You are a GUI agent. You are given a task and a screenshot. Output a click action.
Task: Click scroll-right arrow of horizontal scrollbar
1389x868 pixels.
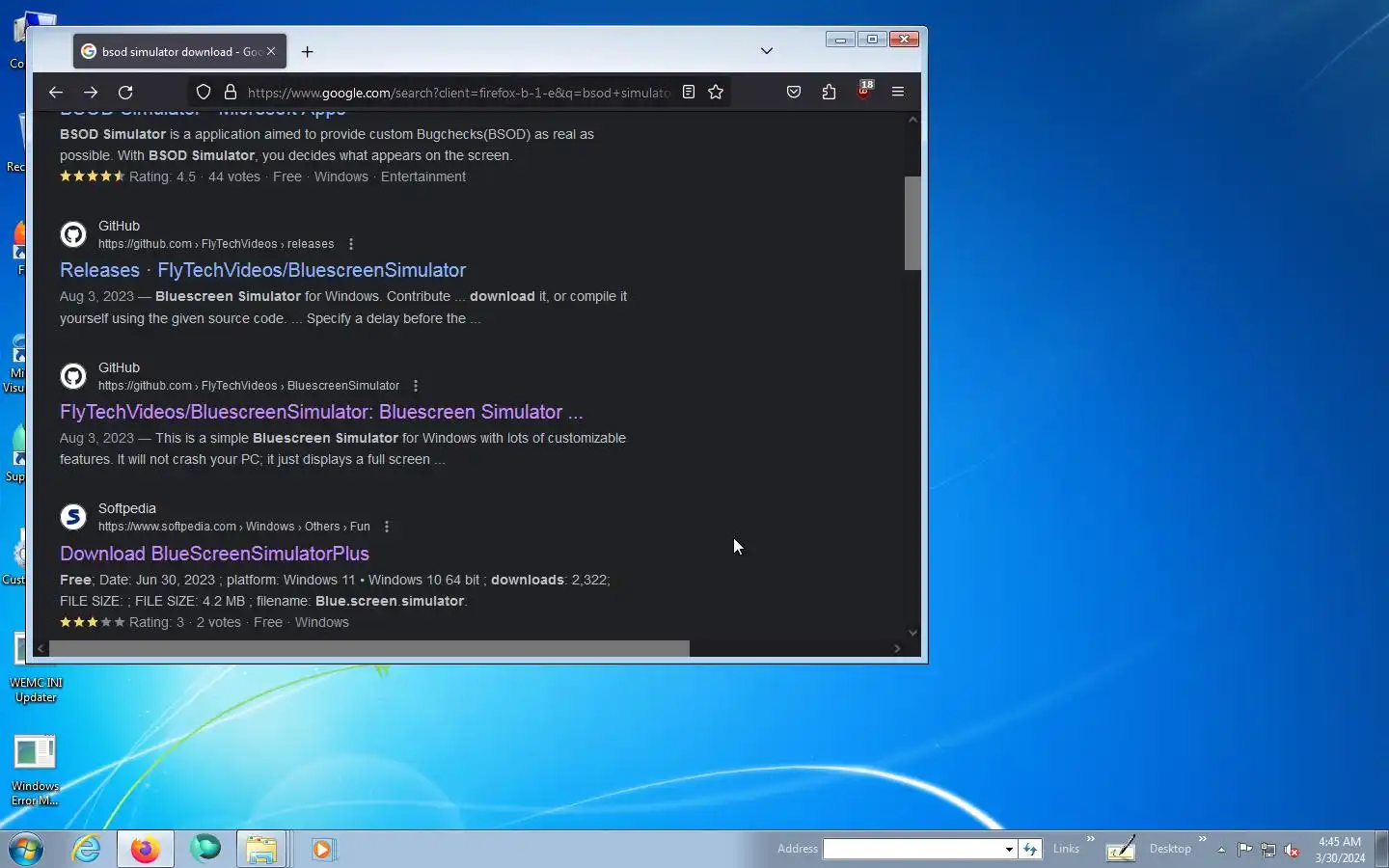897,648
